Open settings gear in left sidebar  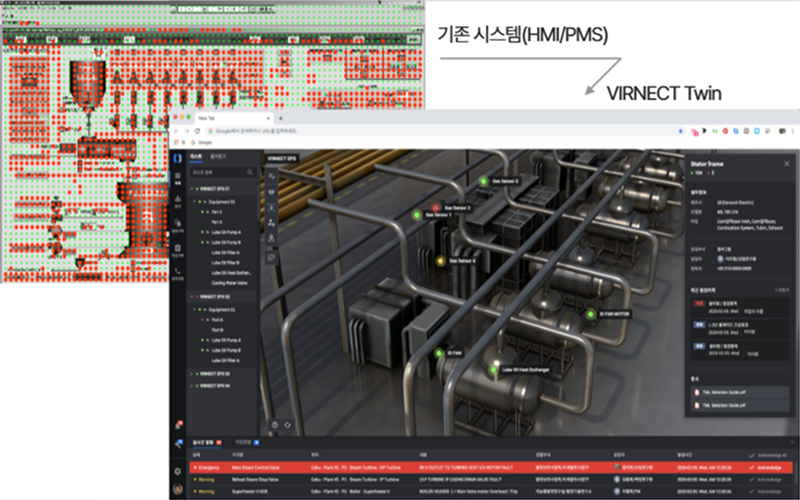[177, 470]
